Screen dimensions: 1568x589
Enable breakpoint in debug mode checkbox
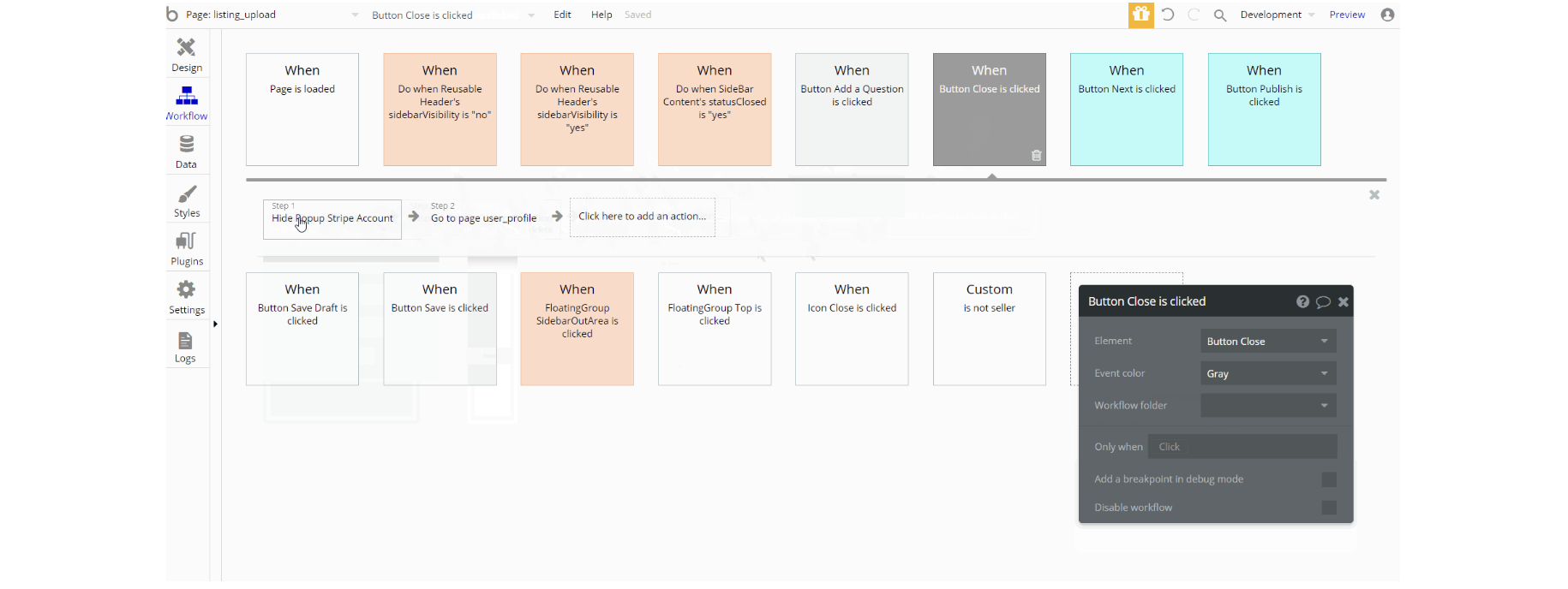click(x=1329, y=479)
